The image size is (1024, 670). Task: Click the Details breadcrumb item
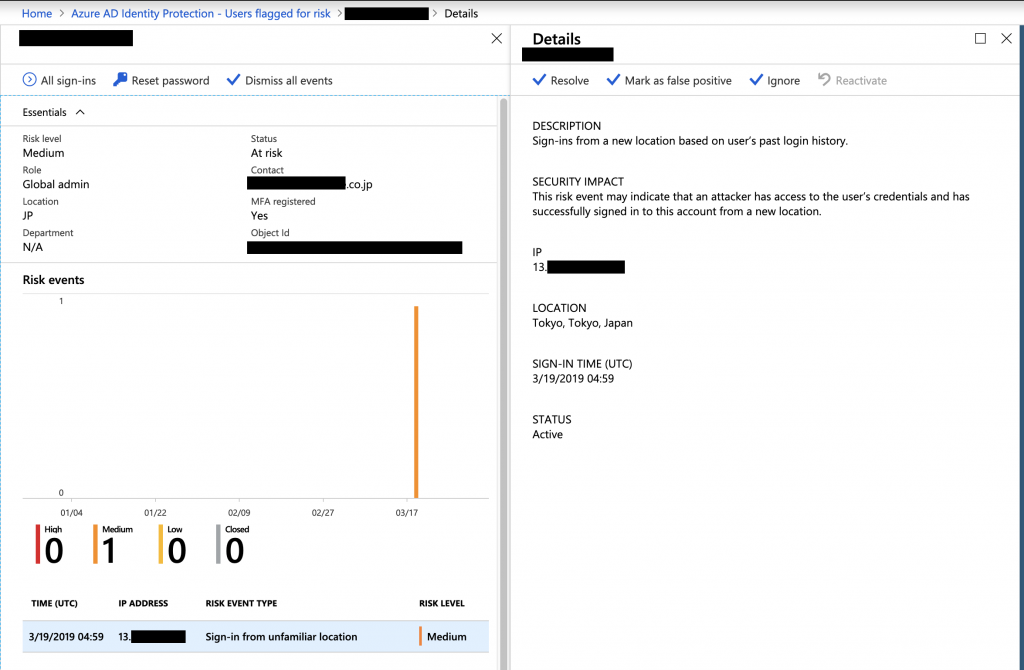tap(461, 13)
